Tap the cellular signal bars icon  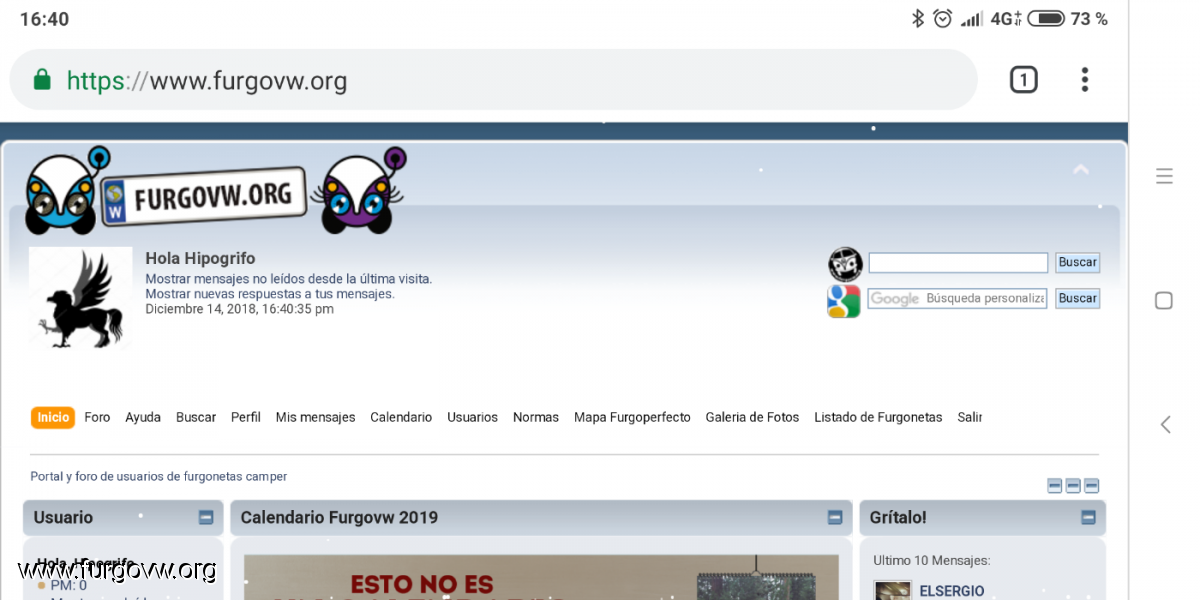pos(971,18)
